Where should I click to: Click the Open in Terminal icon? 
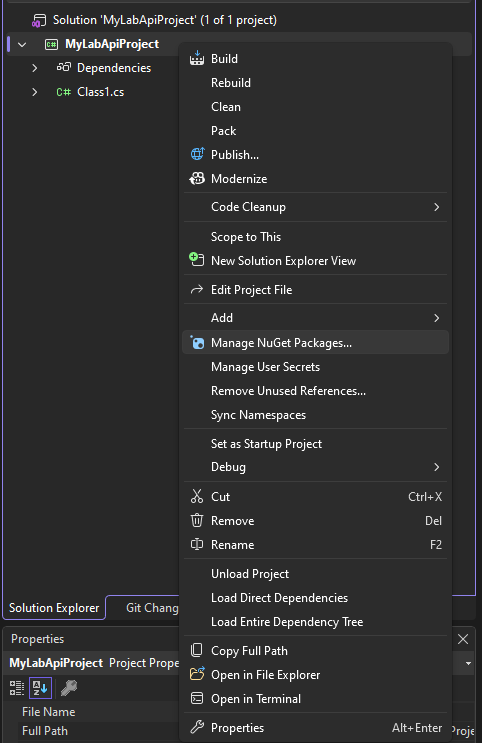(x=197, y=698)
